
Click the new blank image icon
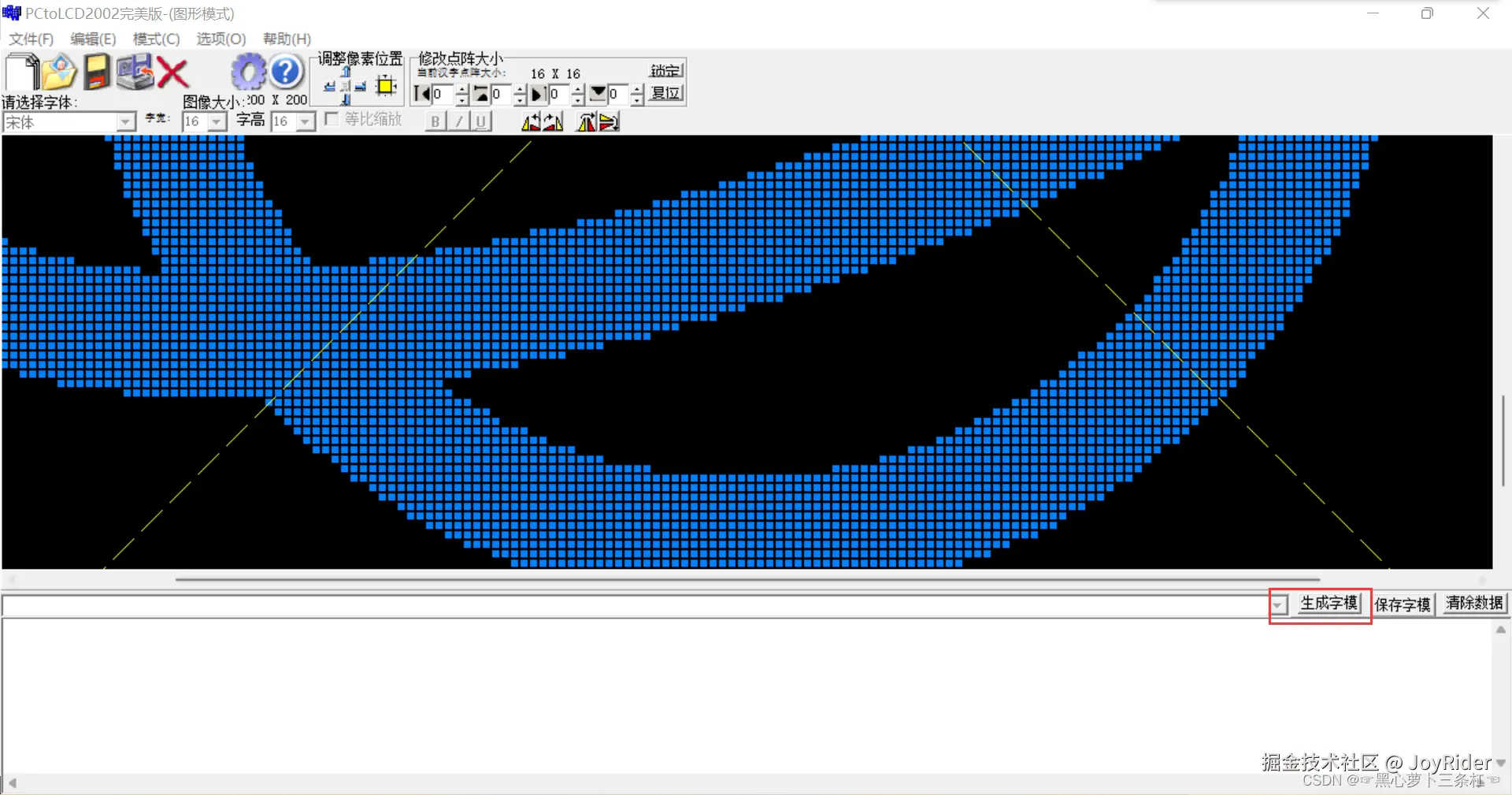coord(22,72)
